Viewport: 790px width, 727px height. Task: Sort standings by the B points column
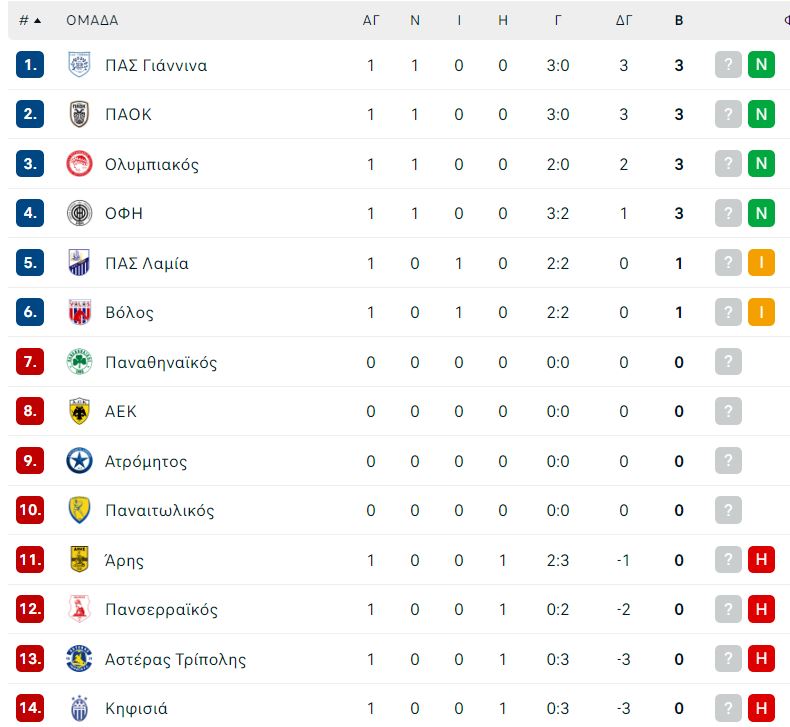(679, 21)
